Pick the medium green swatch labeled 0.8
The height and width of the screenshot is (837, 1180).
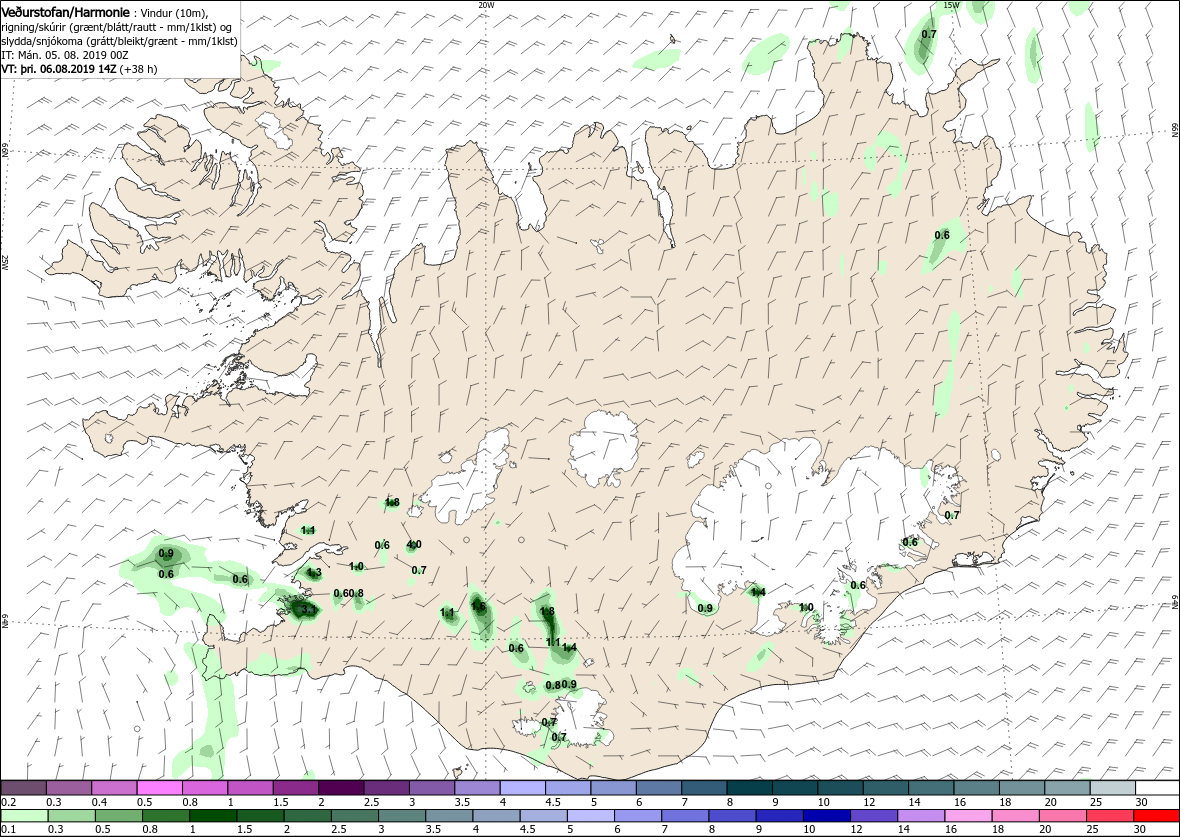(165, 816)
